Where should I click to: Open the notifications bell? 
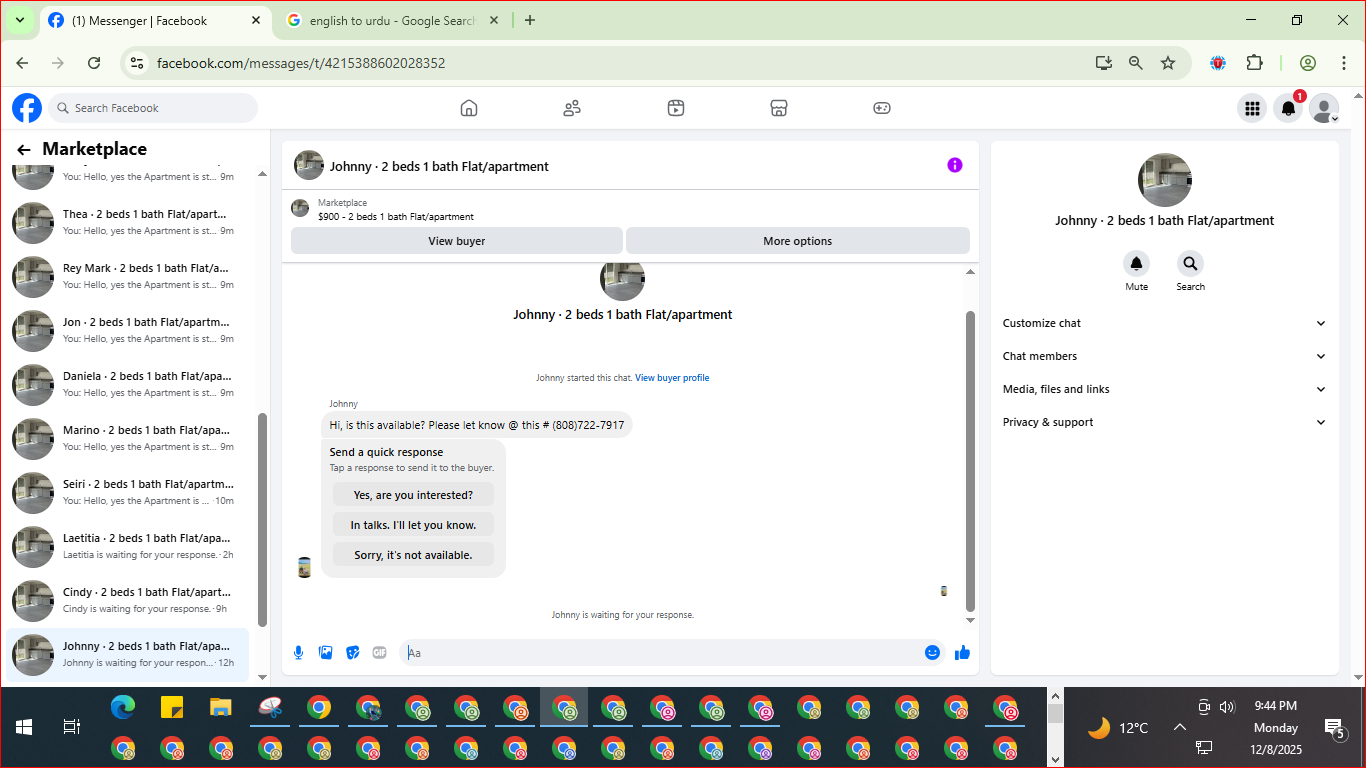[1288, 108]
